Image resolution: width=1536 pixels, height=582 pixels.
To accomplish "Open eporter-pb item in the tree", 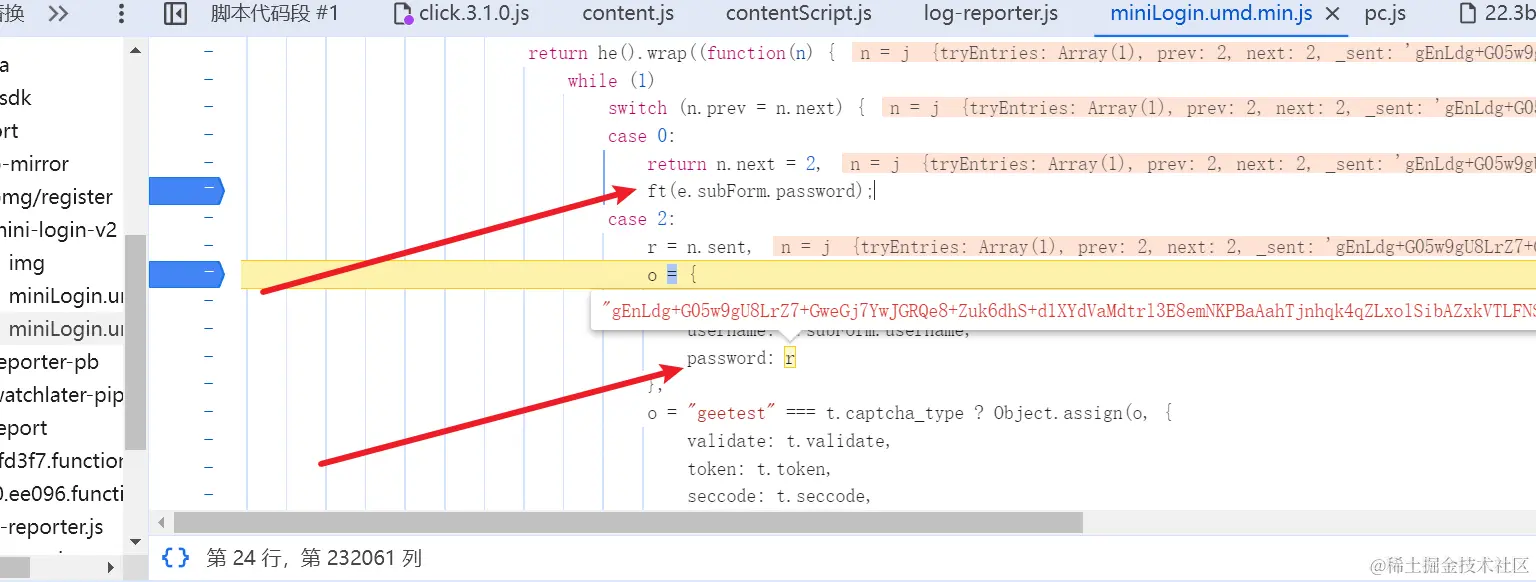I will (50, 362).
